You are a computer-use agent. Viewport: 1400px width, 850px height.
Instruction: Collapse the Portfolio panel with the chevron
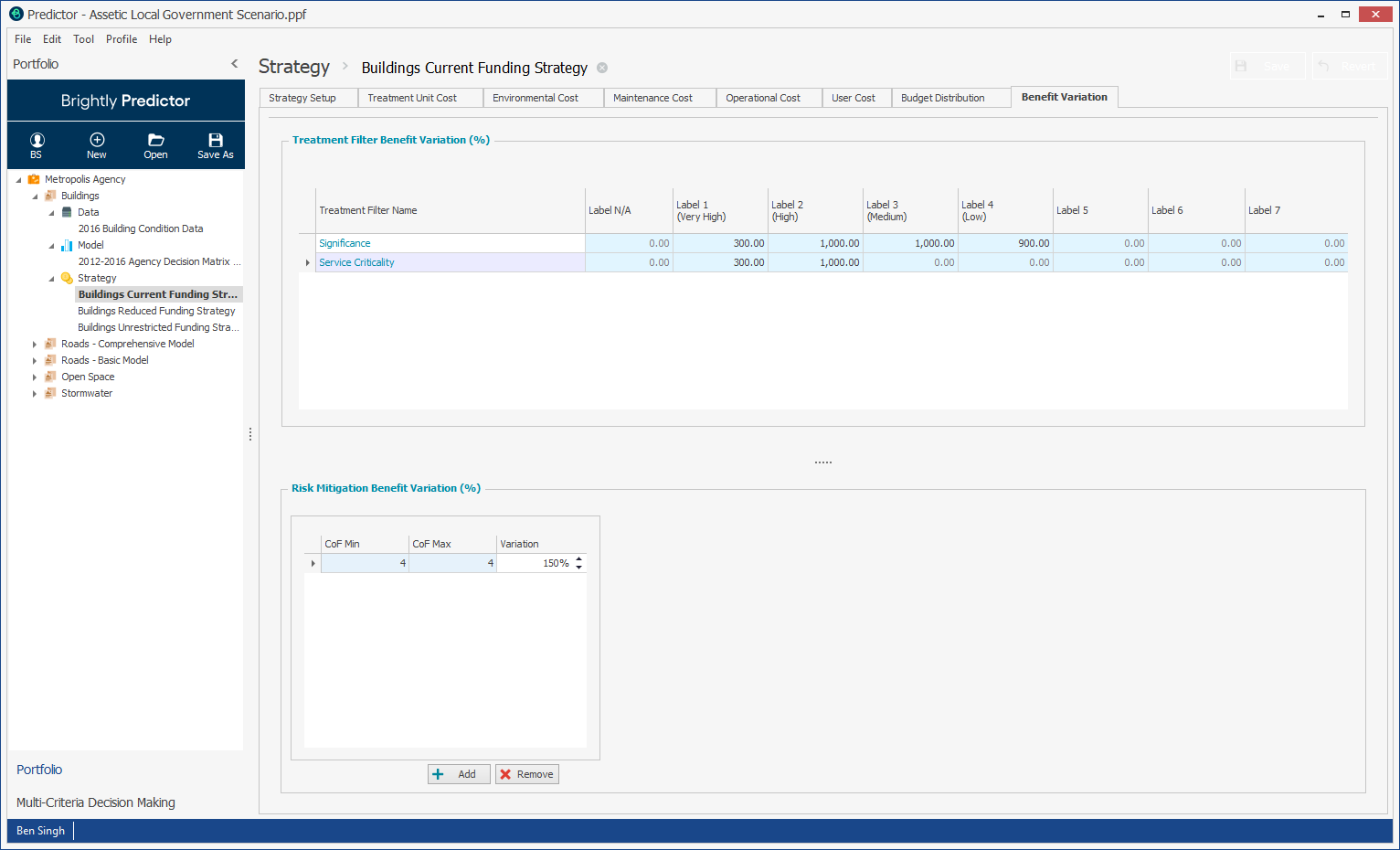point(235,64)
